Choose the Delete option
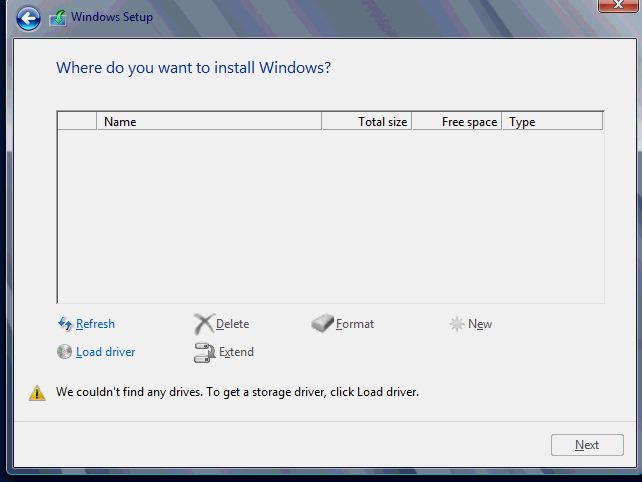Screen dimensions: 642x482 coord(232,324)
